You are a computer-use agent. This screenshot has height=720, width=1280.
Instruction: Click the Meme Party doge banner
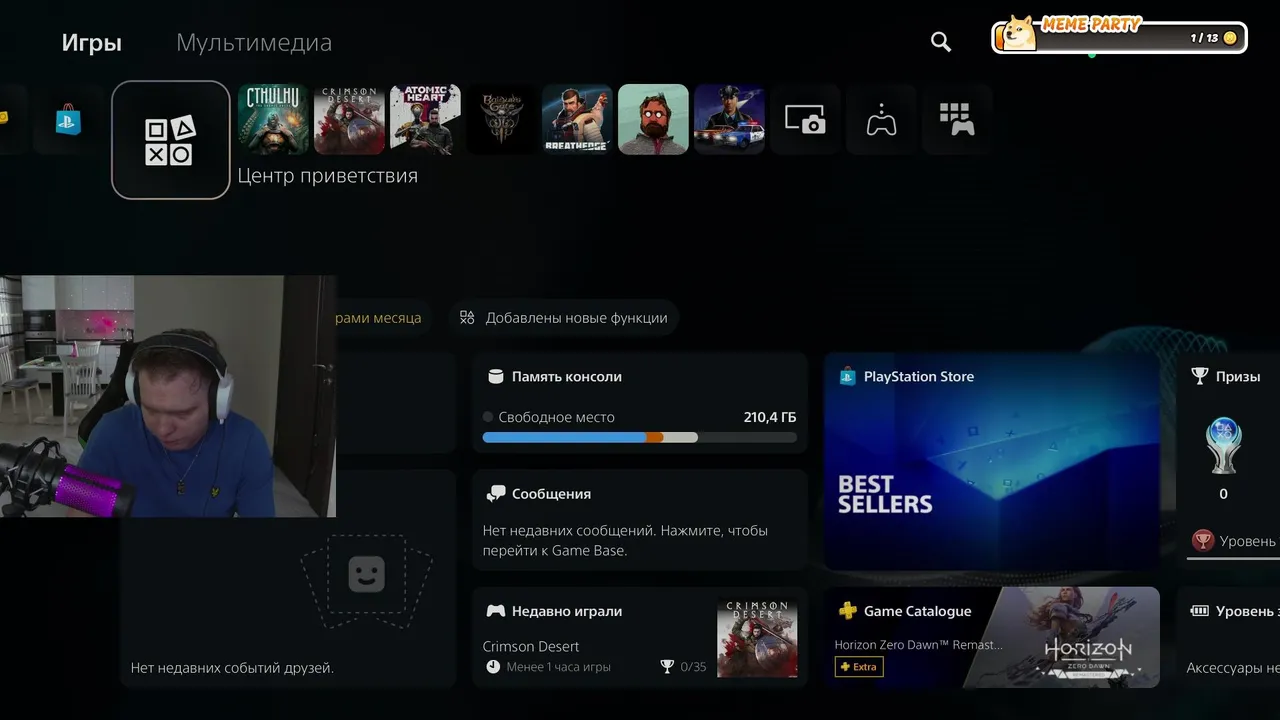pyautogui.click(x=1120, y=37)
